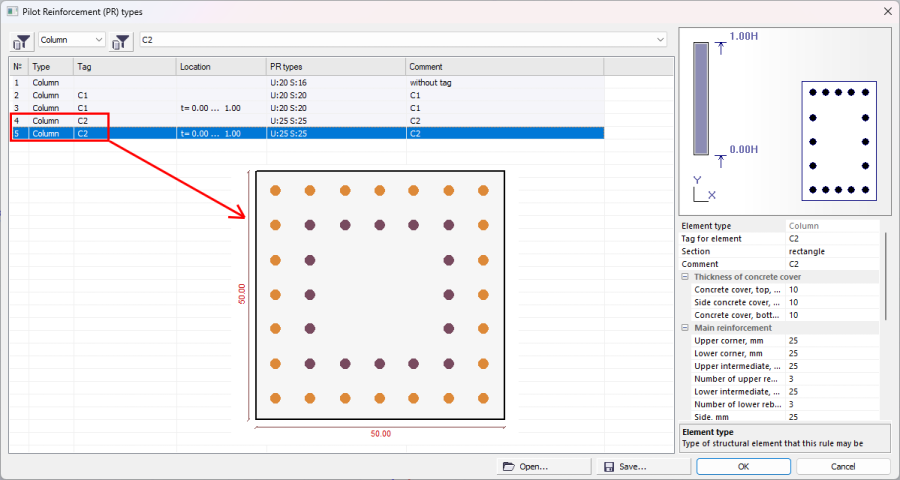900x480 pixels.
Task: Edit the Upper corner, mm value field
Action: 830,341
